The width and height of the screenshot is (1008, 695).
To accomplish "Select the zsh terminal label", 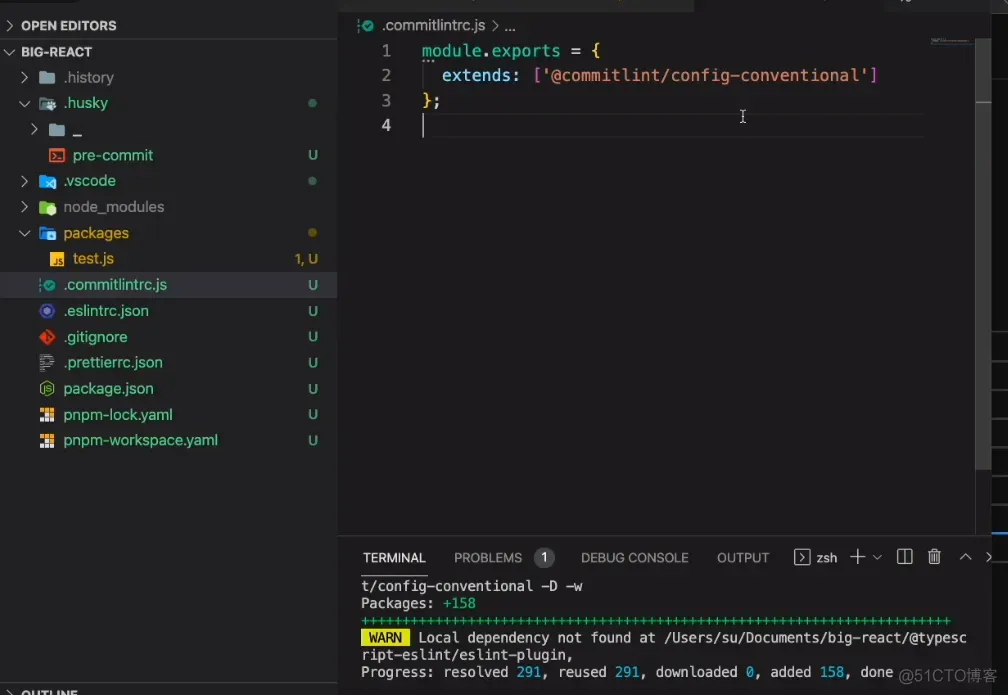I will coord(826,558).
